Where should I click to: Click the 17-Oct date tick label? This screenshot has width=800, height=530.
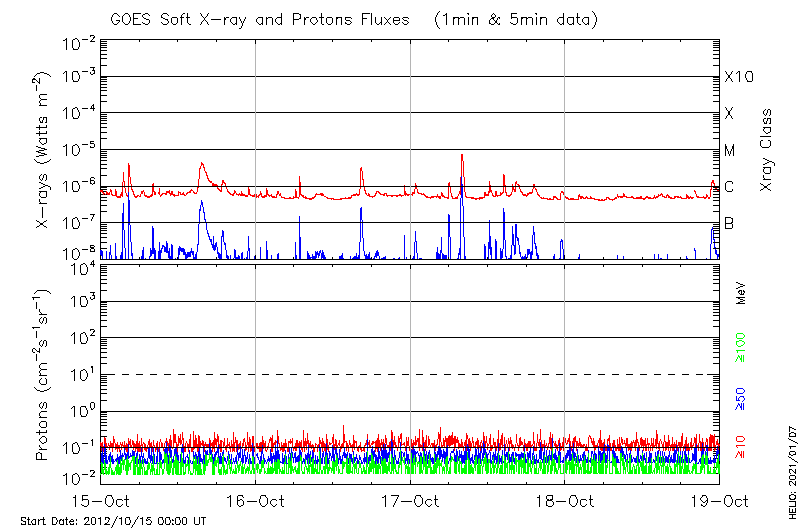point(410,500)
